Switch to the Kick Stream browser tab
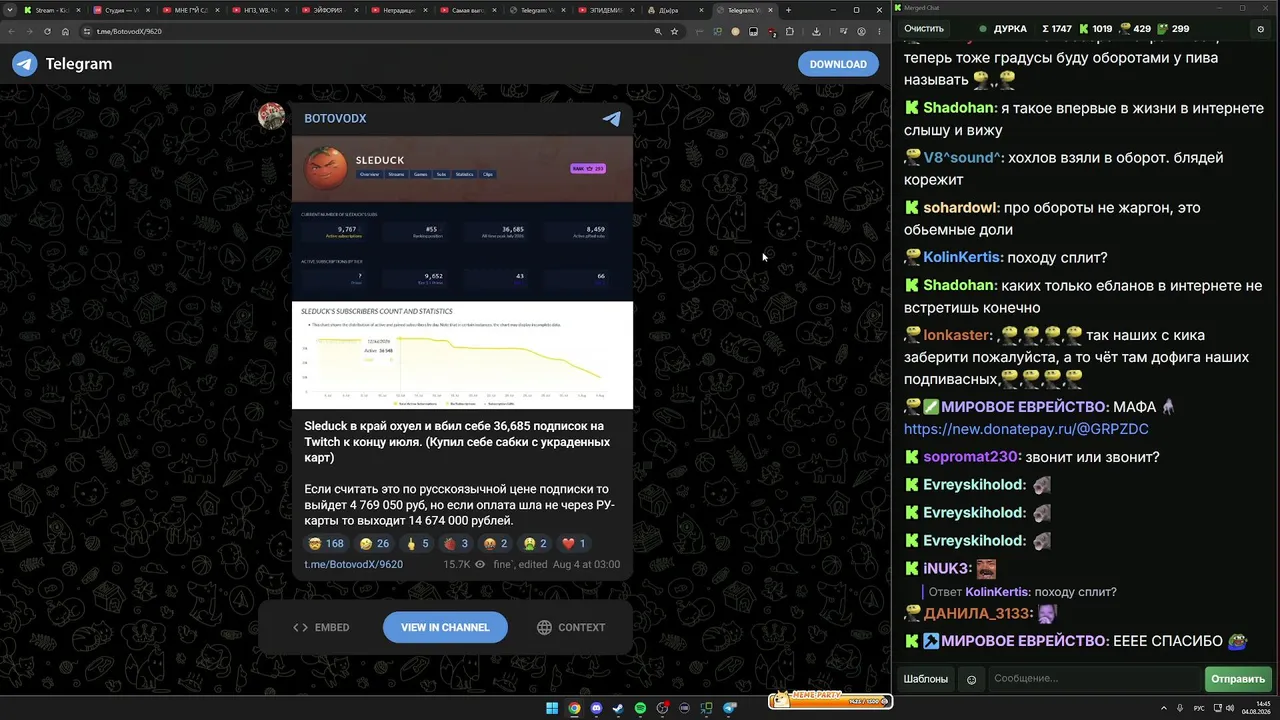1280x720 pixels. coord(50,10)
